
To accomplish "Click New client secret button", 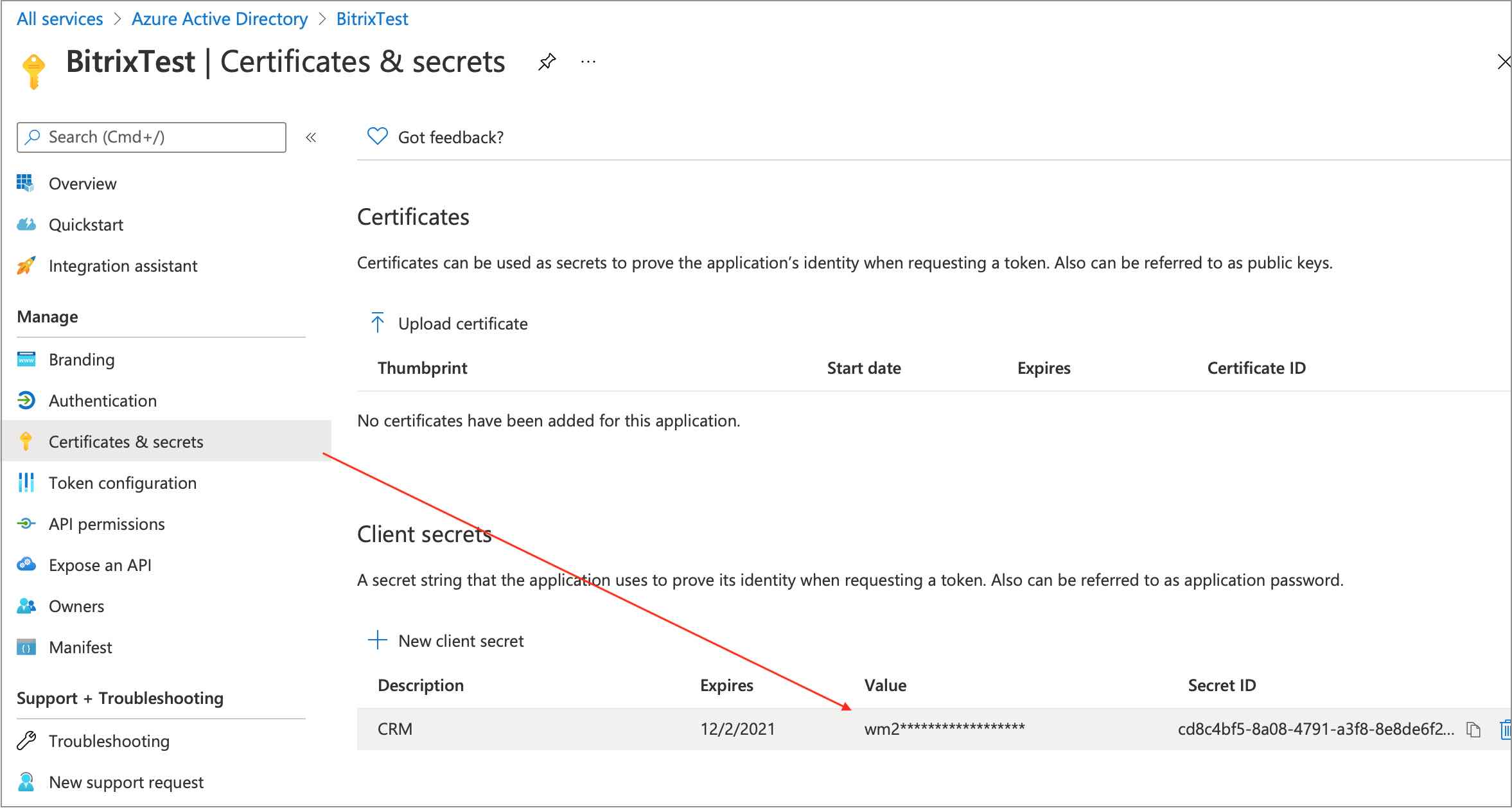I will point(461,641).
